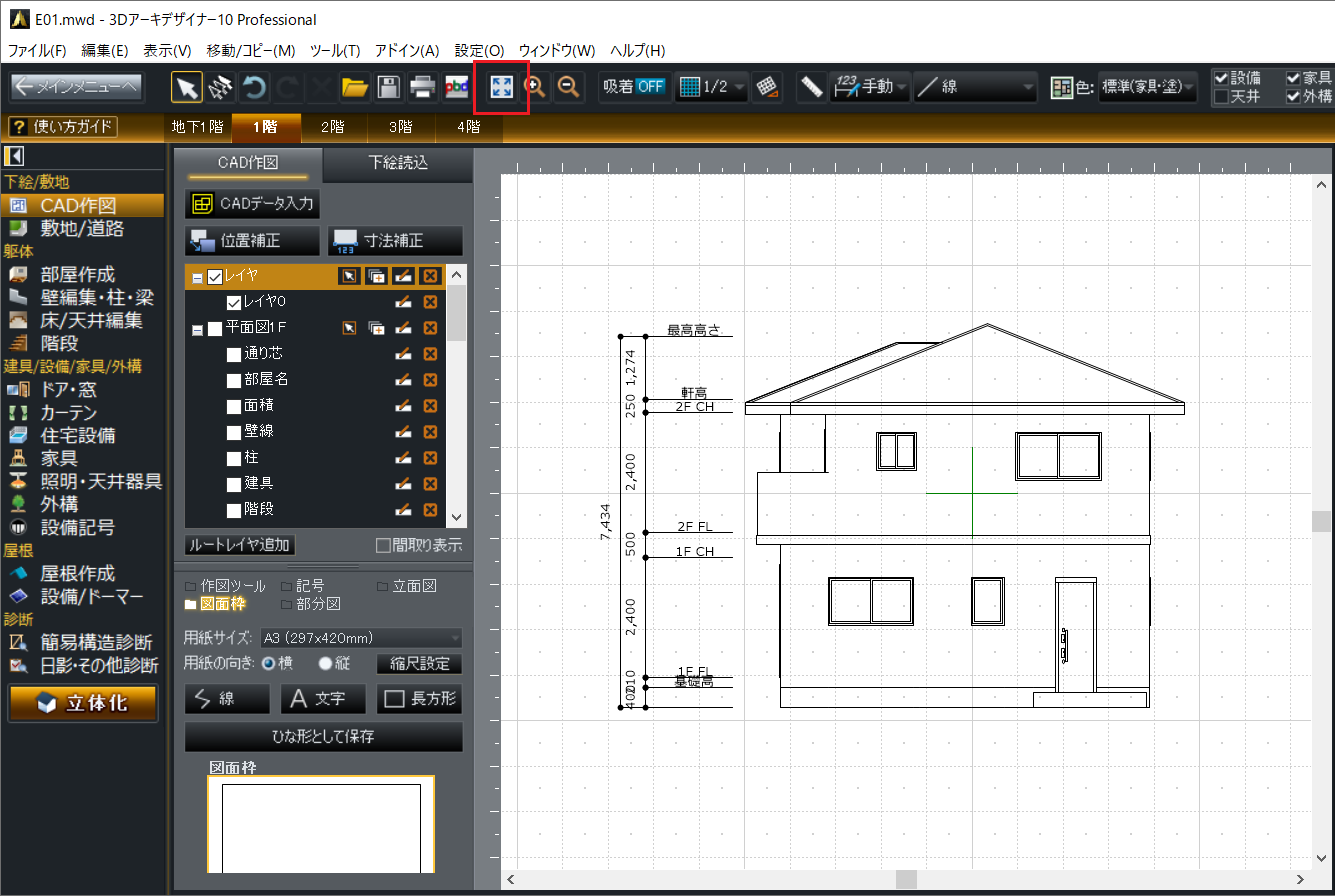Click the ひな形として保存 button

point(323,737)
